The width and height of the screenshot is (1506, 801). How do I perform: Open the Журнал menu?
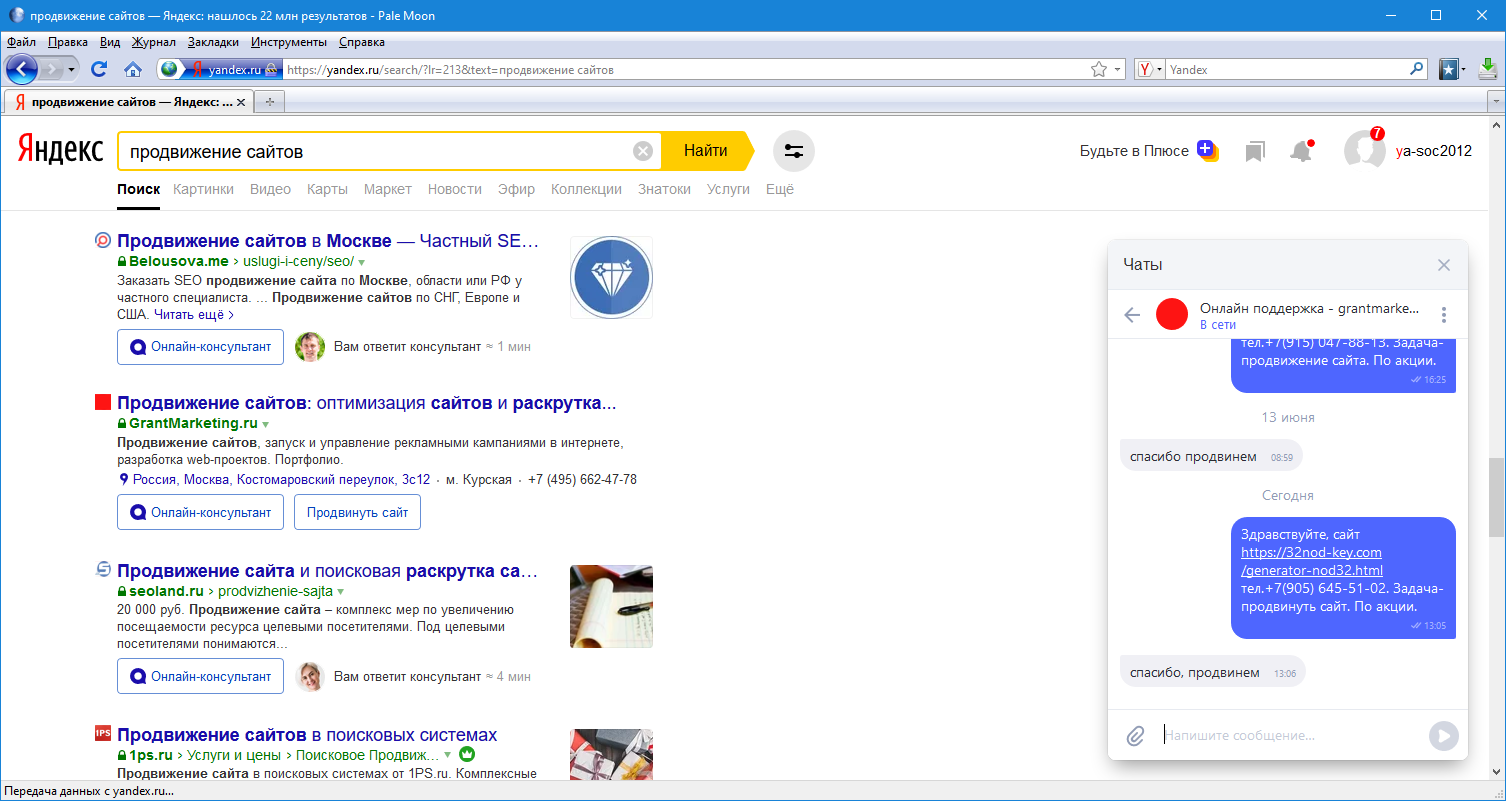tap(153, 42)
